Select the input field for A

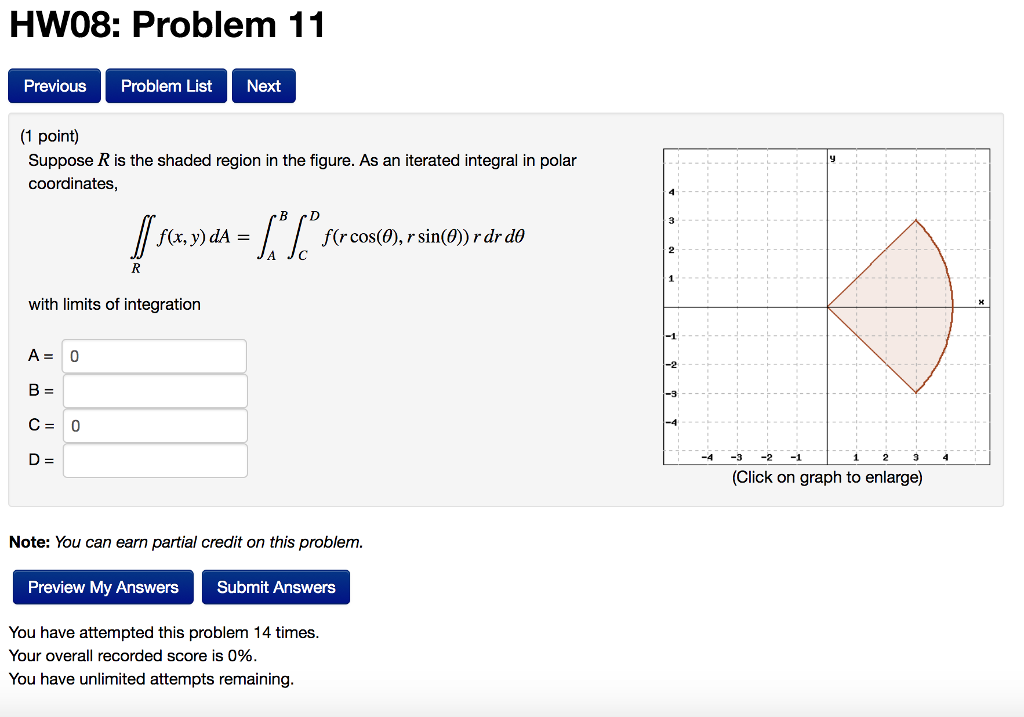click(154, 356)
